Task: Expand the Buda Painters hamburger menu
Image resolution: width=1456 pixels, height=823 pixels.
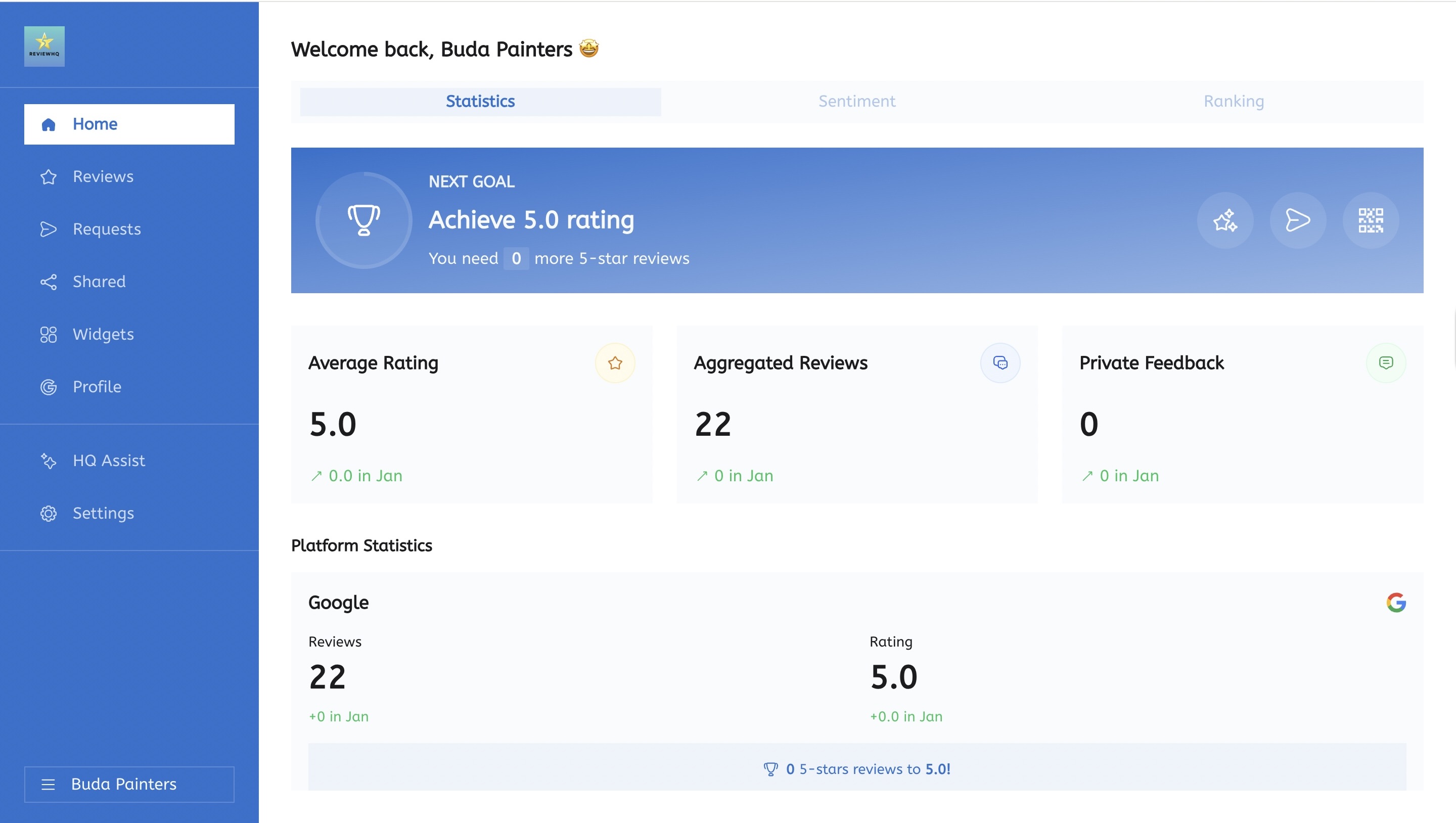Action: coord(48,785)
